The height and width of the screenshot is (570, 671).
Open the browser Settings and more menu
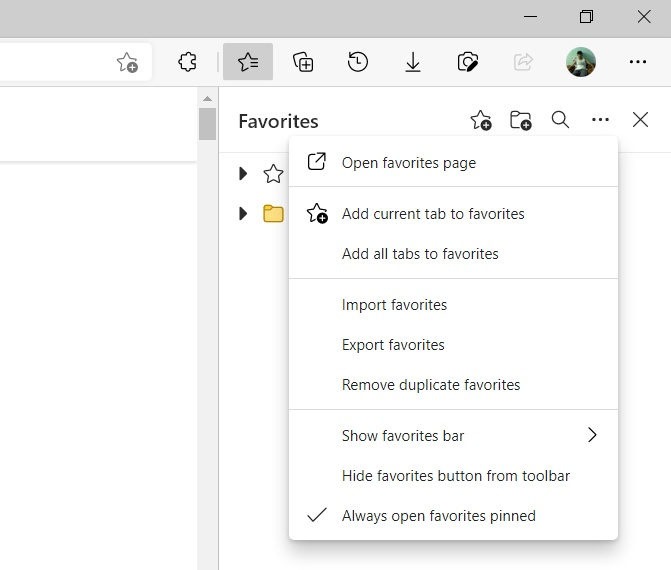pos(638,62)
